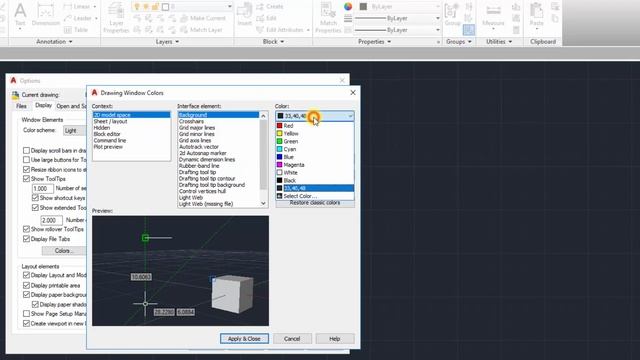640x360 pixels.
Task: Click the Match Properties tool
Action: (x=328, y=18)
